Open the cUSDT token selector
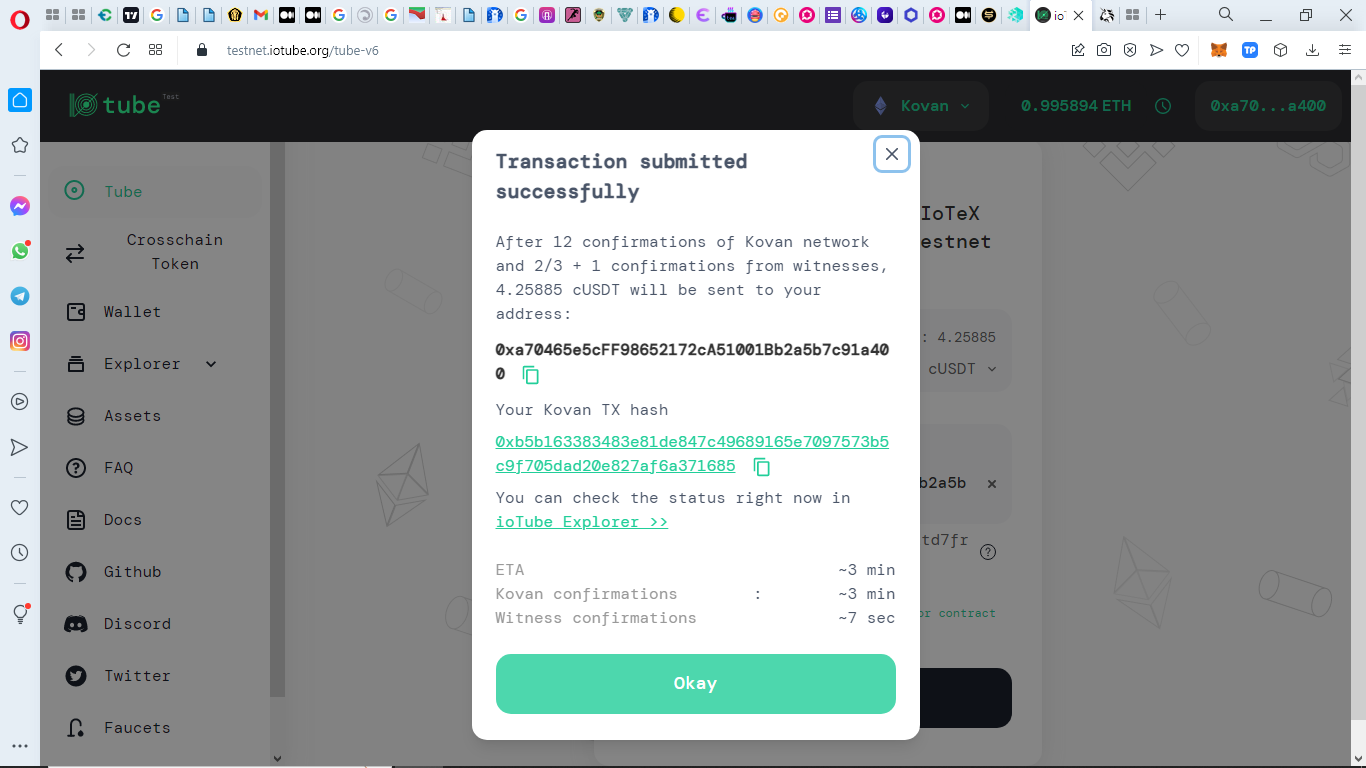The height and width of the screenshot is (768, 1366). point(962,369)
